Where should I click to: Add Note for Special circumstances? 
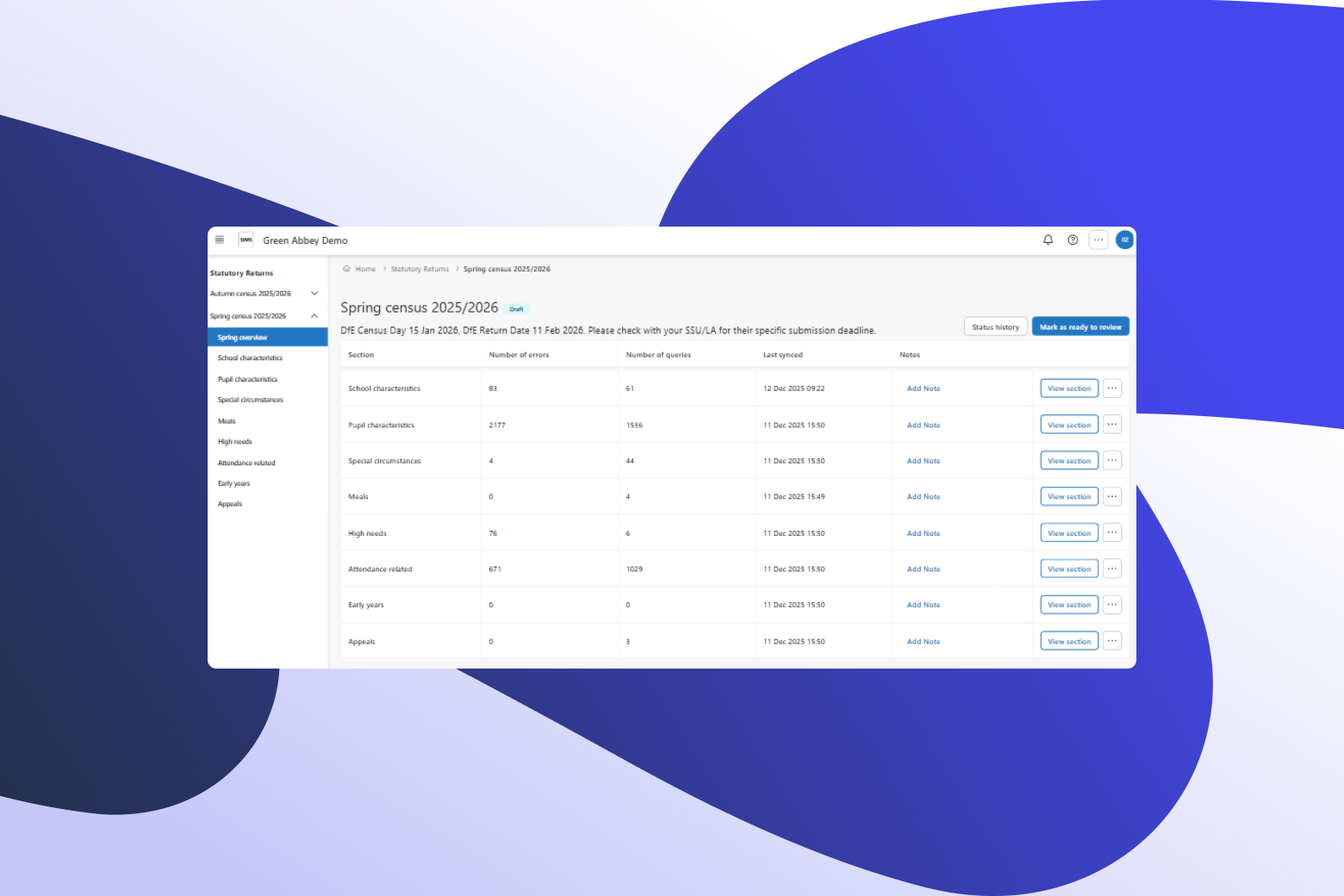click(x=923, y=461)
